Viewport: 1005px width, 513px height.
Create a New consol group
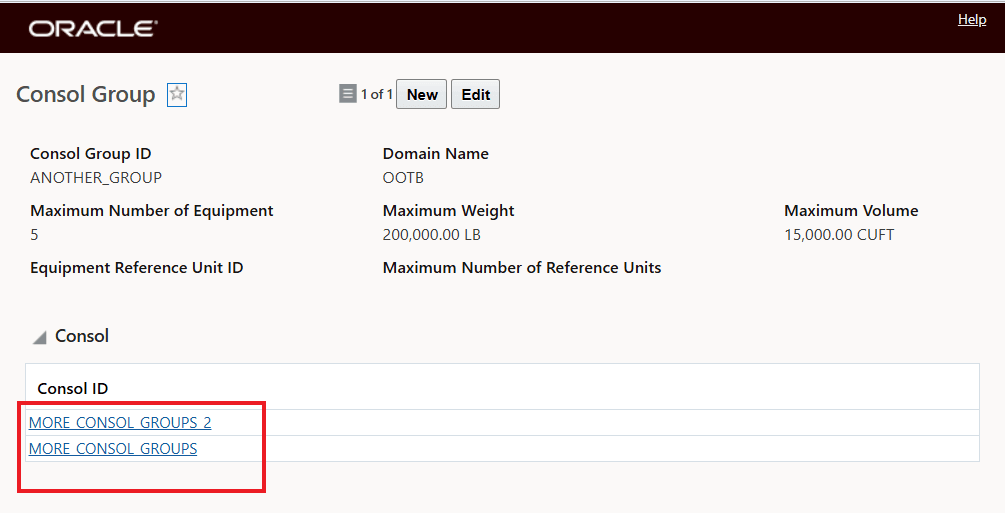point(422,94)
